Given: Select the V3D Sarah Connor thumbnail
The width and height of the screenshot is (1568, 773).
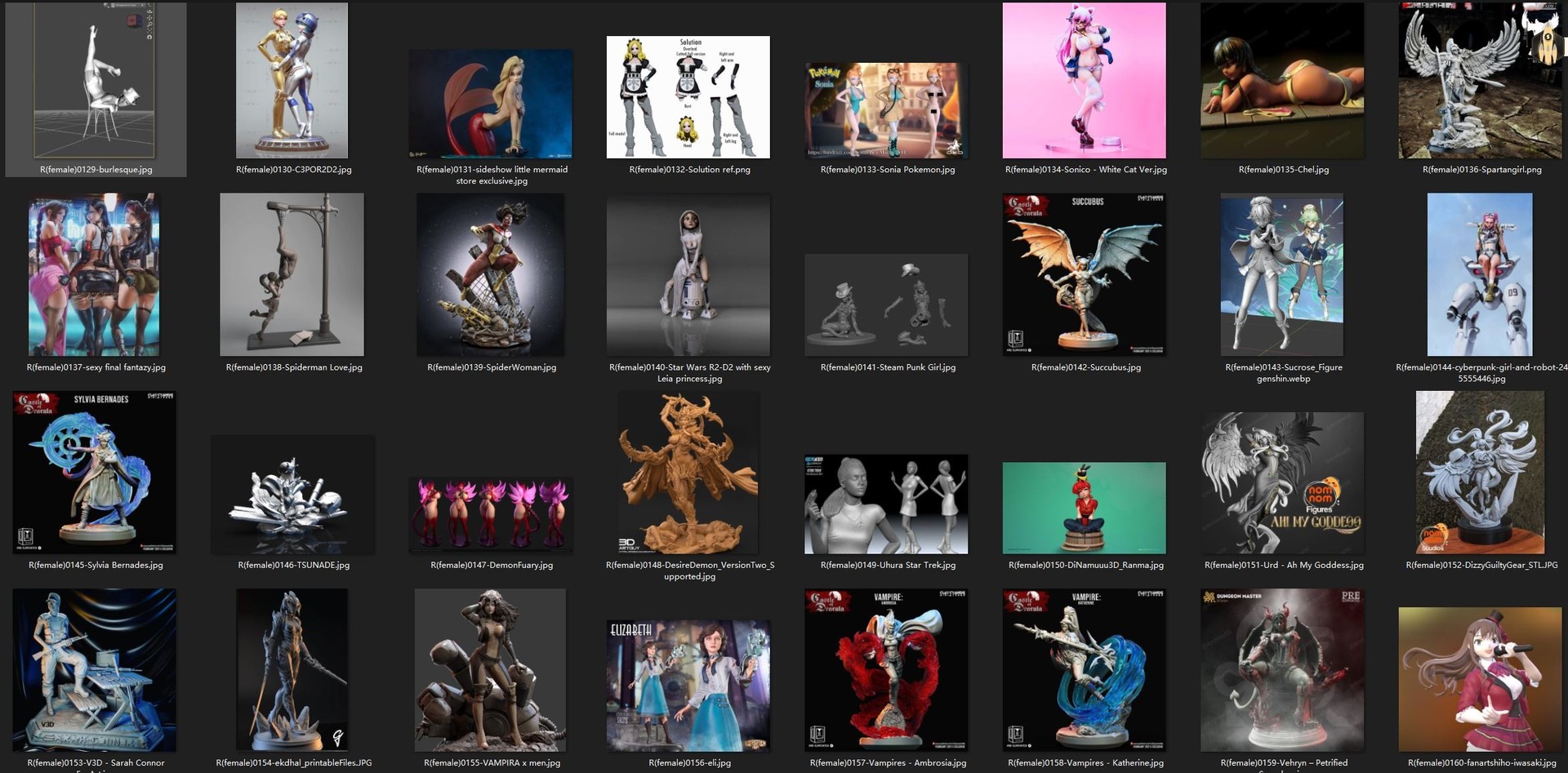Looking at the screenshot, I should tap(94, 670).
